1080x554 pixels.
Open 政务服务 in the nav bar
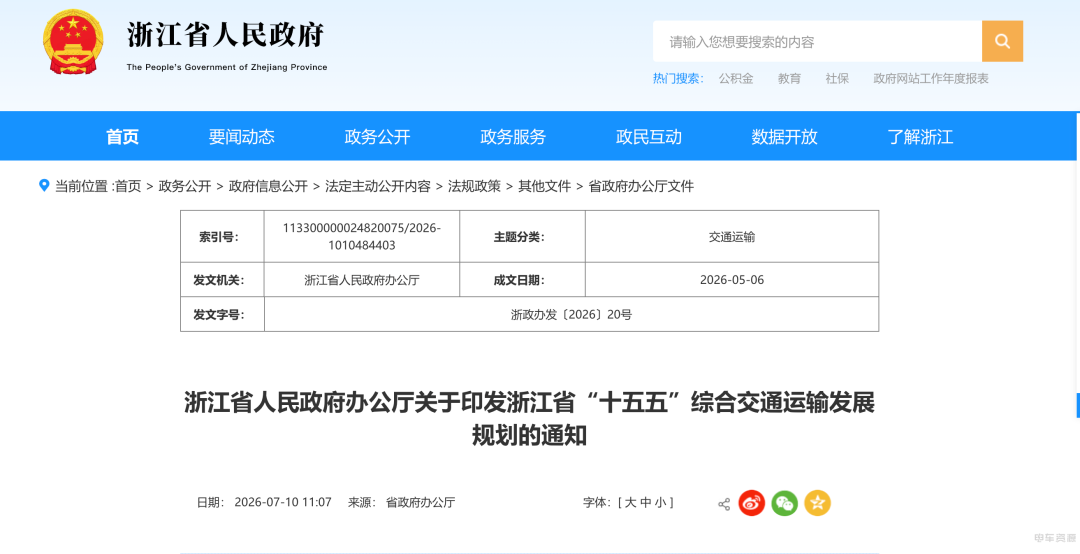513,136
